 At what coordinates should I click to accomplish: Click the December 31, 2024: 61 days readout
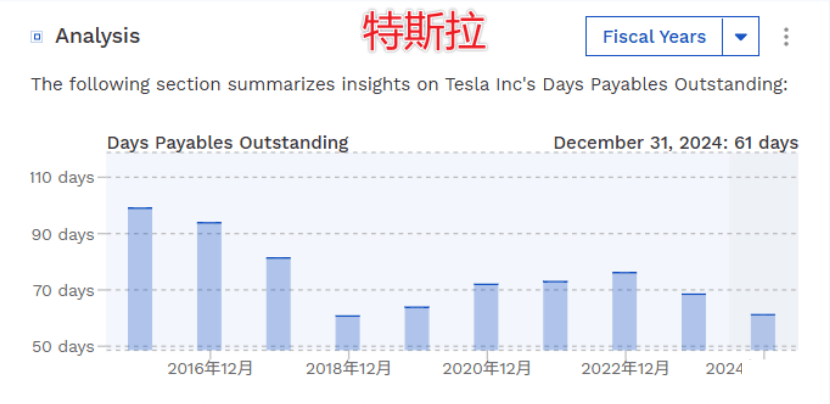[676, 143]
